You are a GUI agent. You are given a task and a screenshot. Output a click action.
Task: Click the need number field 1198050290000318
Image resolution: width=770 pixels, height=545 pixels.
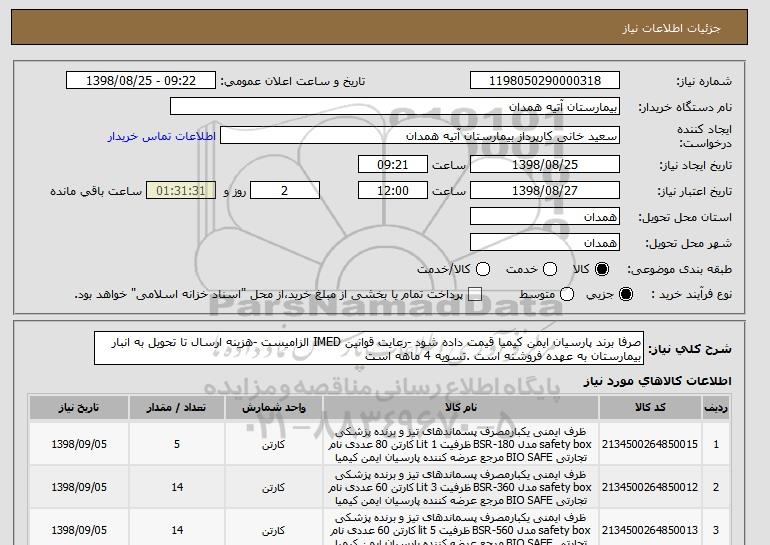(x=545, y=81)
